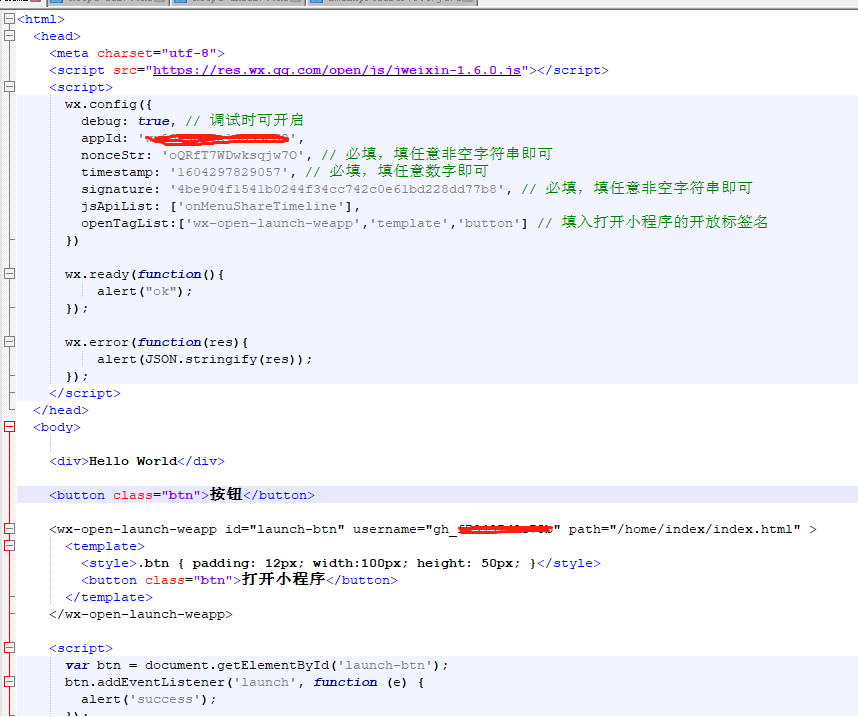Image resolution: width=858 pixels, height=717 pixels.
Task: Click the wx.error(function(res){ line
Action: pyautogui.click(x=156, y=342)
